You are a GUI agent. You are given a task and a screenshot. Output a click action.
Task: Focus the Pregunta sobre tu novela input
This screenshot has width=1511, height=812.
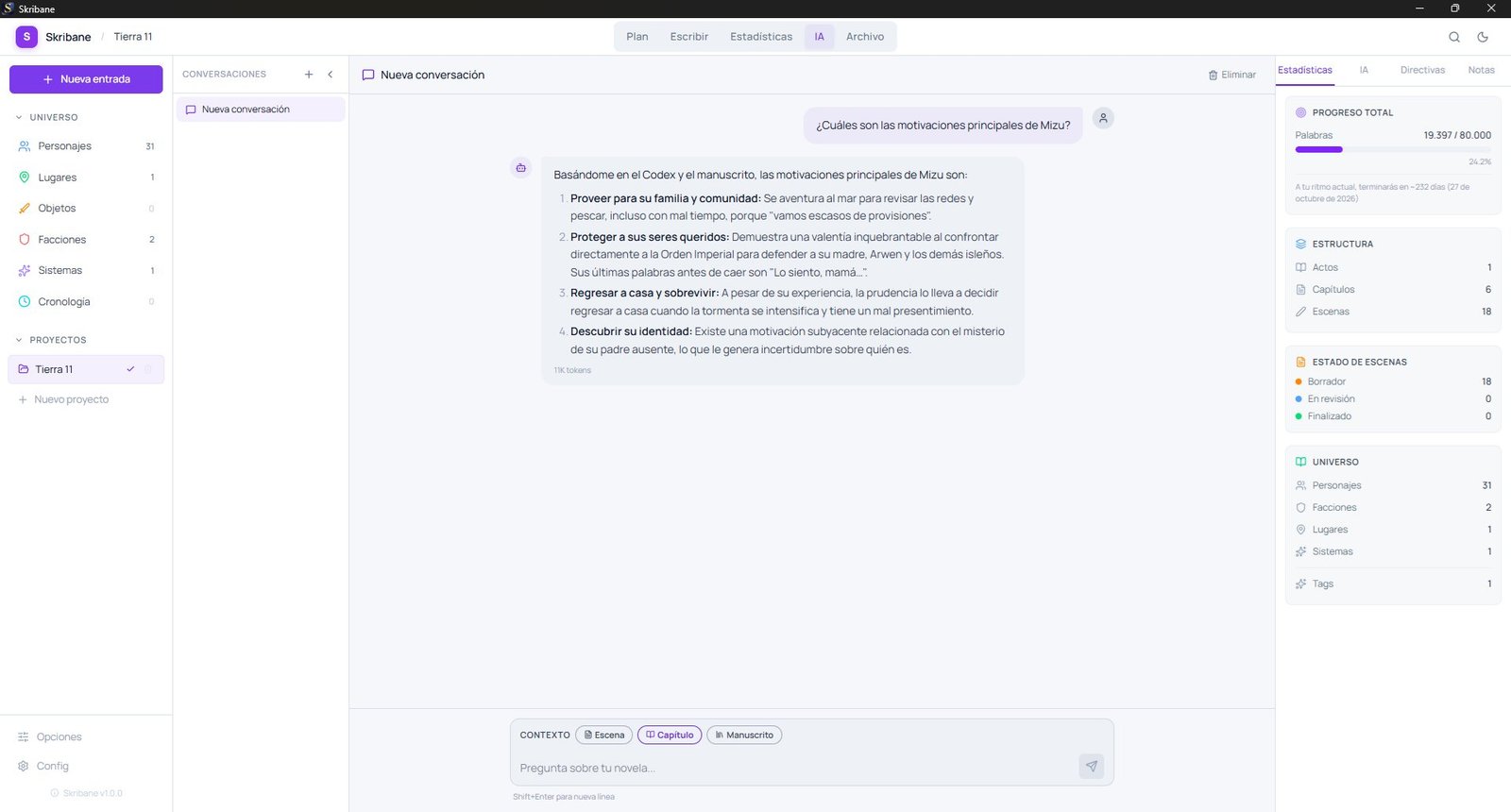click(793, 768)
